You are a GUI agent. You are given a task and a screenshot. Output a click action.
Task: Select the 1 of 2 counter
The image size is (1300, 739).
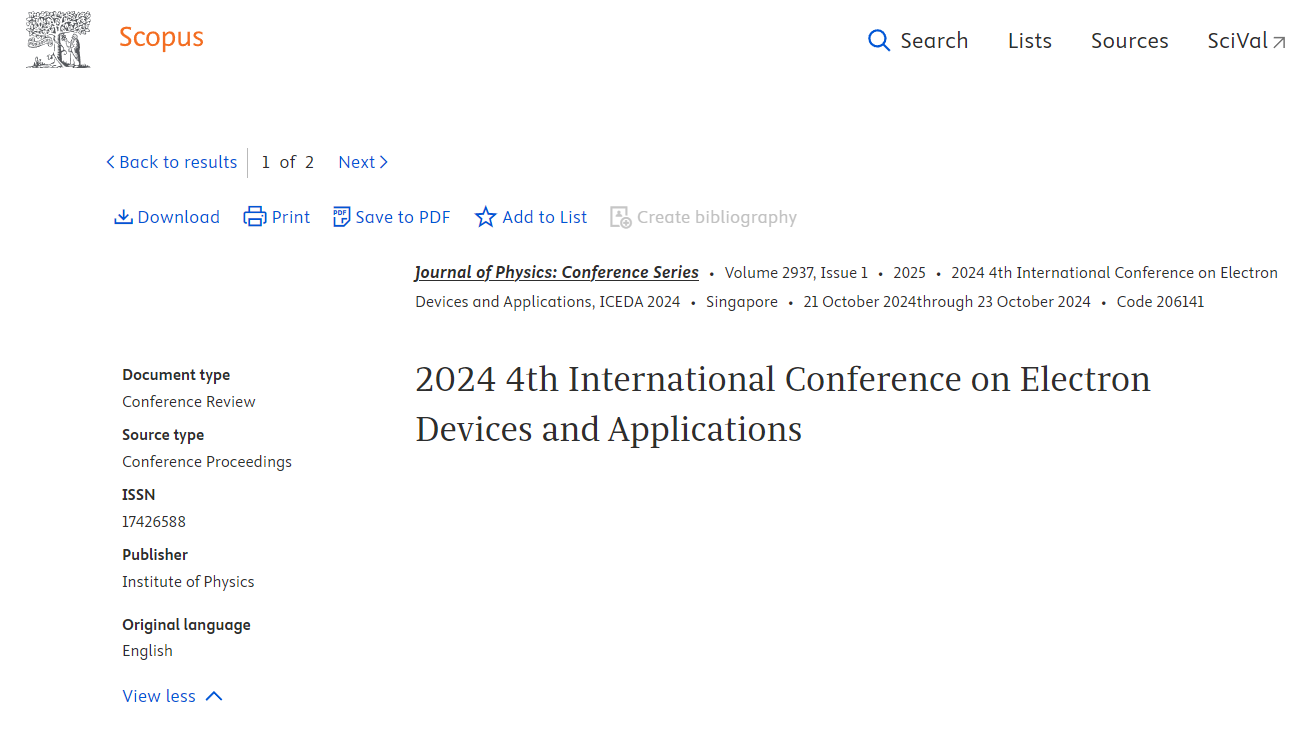point(288,162)
